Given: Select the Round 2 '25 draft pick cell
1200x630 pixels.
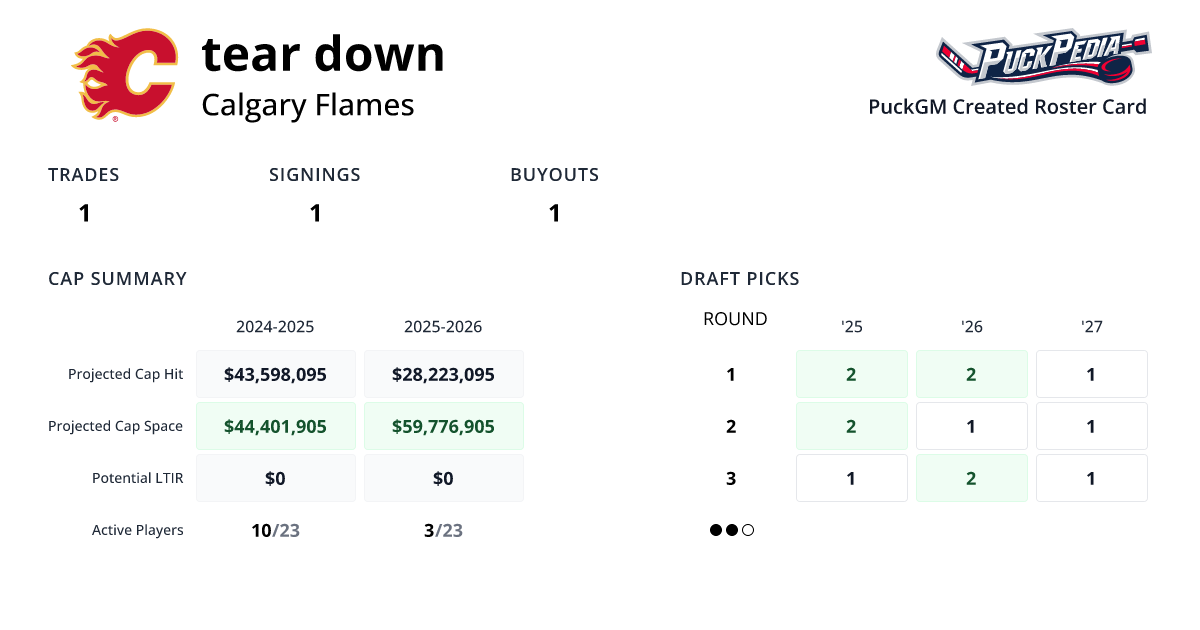Looking at the screenshot, I should (851, 426).
